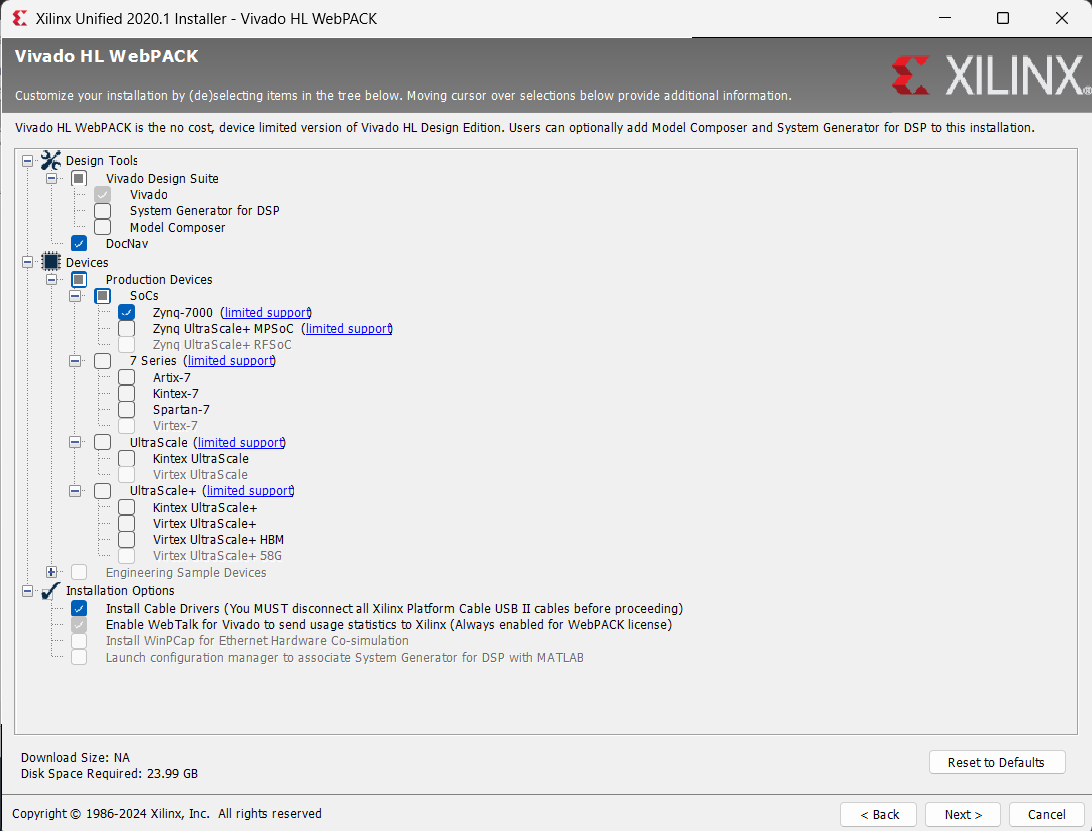Collapse the UltraScale+ node
The image size is (1092, 831).
click(x=75, y=491)
